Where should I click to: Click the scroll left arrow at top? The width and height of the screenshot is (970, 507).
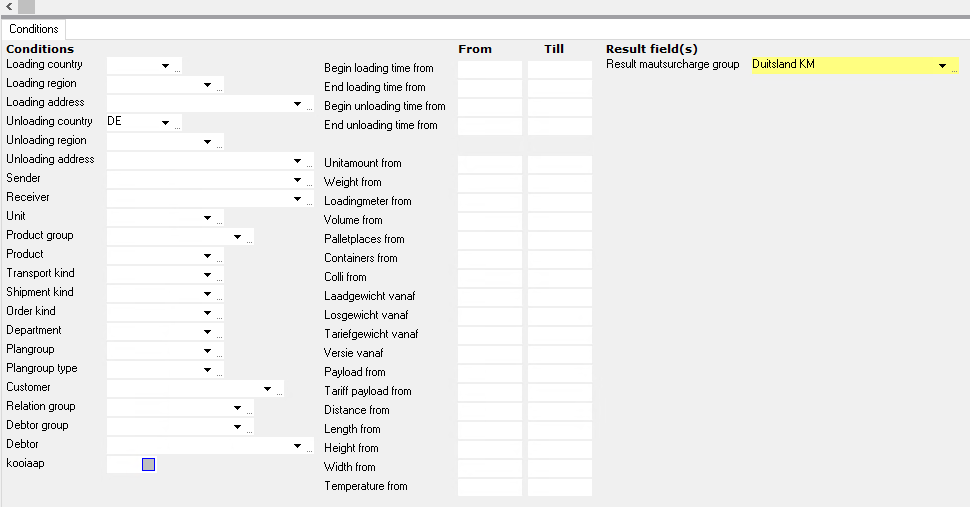pyautogui.click(x=8, y=7)
